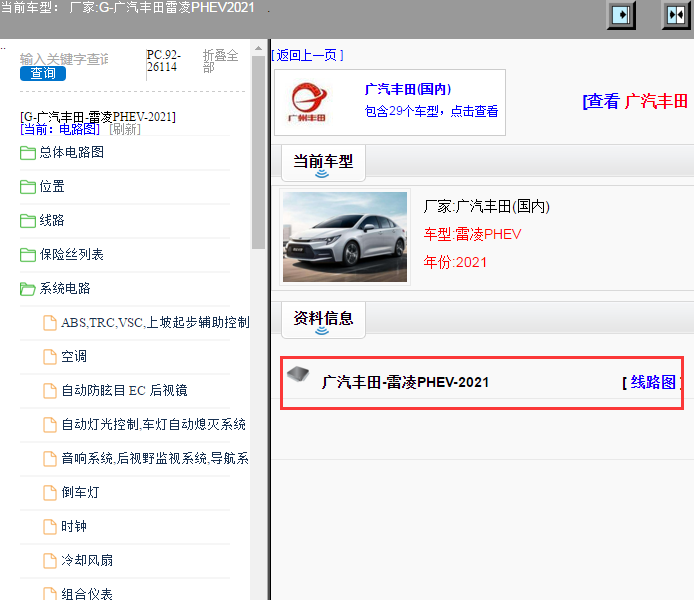Open 音响系统,后视野监视系统 document
The width and height of the screenshot is (694, 600).
(x=155, y=458)
